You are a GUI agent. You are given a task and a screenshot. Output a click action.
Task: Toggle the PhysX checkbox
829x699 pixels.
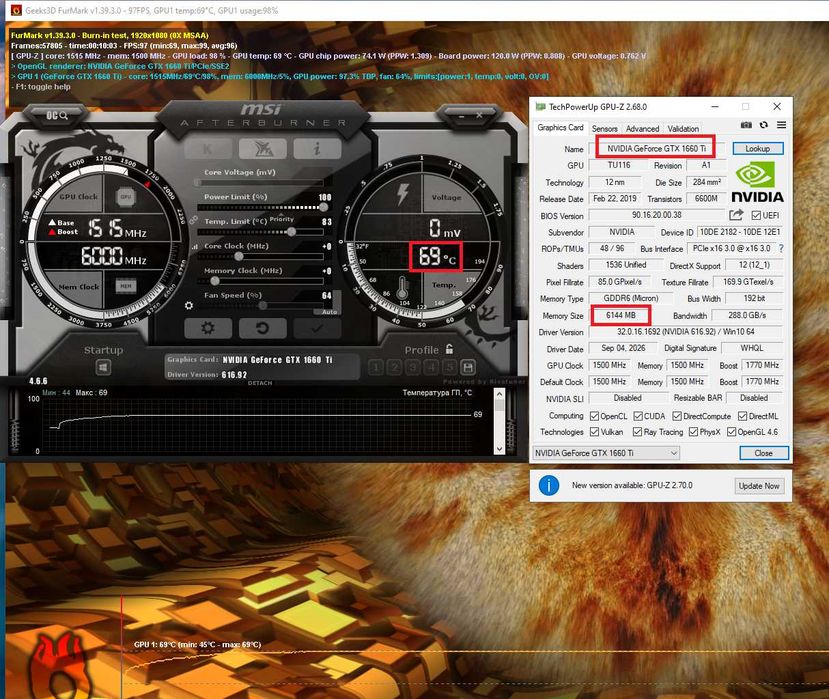(694, 432)
